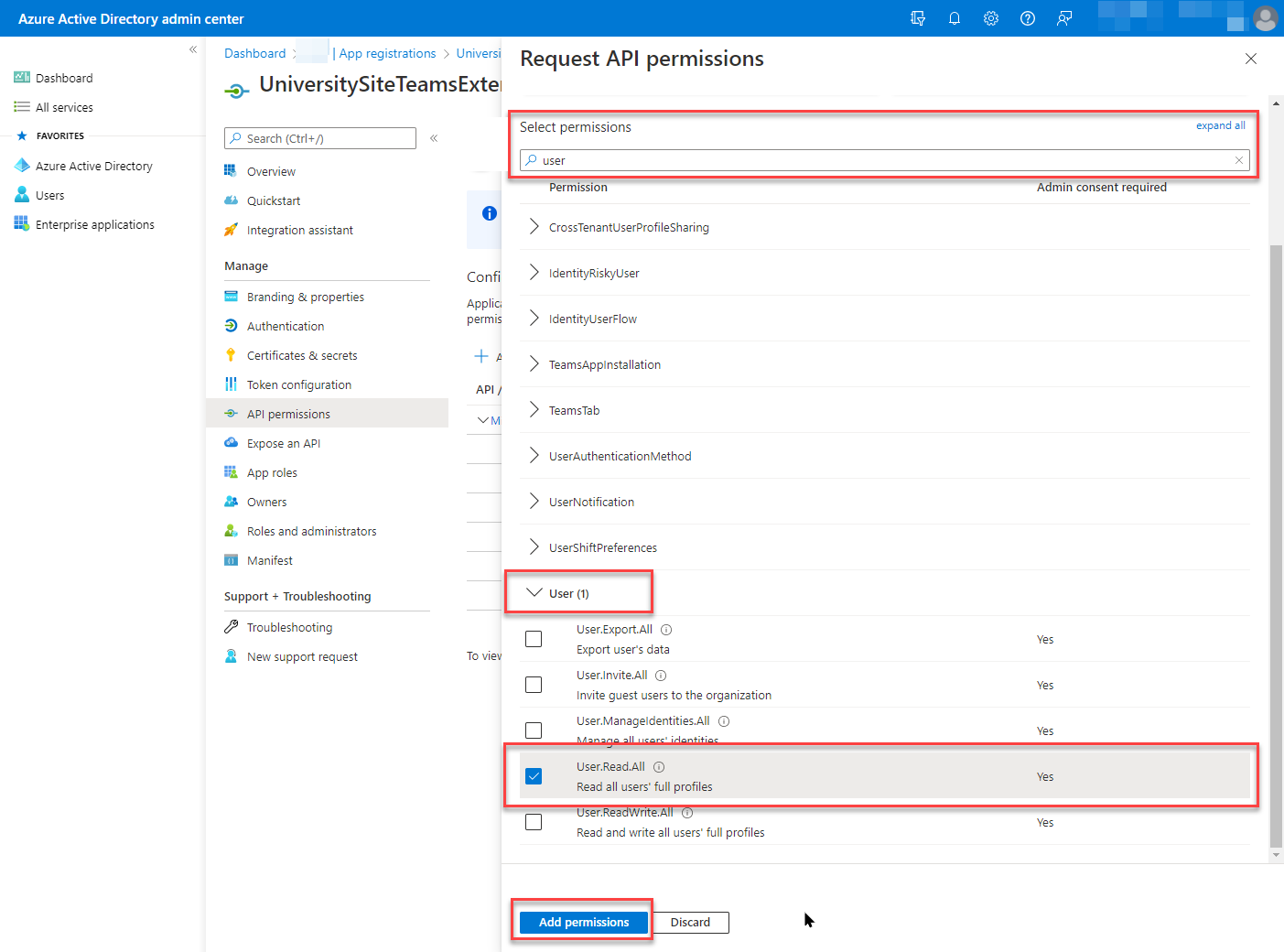Click the Quickstart cloud icon
The height and width of the screenshot is (952, 1284).
click(231, 200)
